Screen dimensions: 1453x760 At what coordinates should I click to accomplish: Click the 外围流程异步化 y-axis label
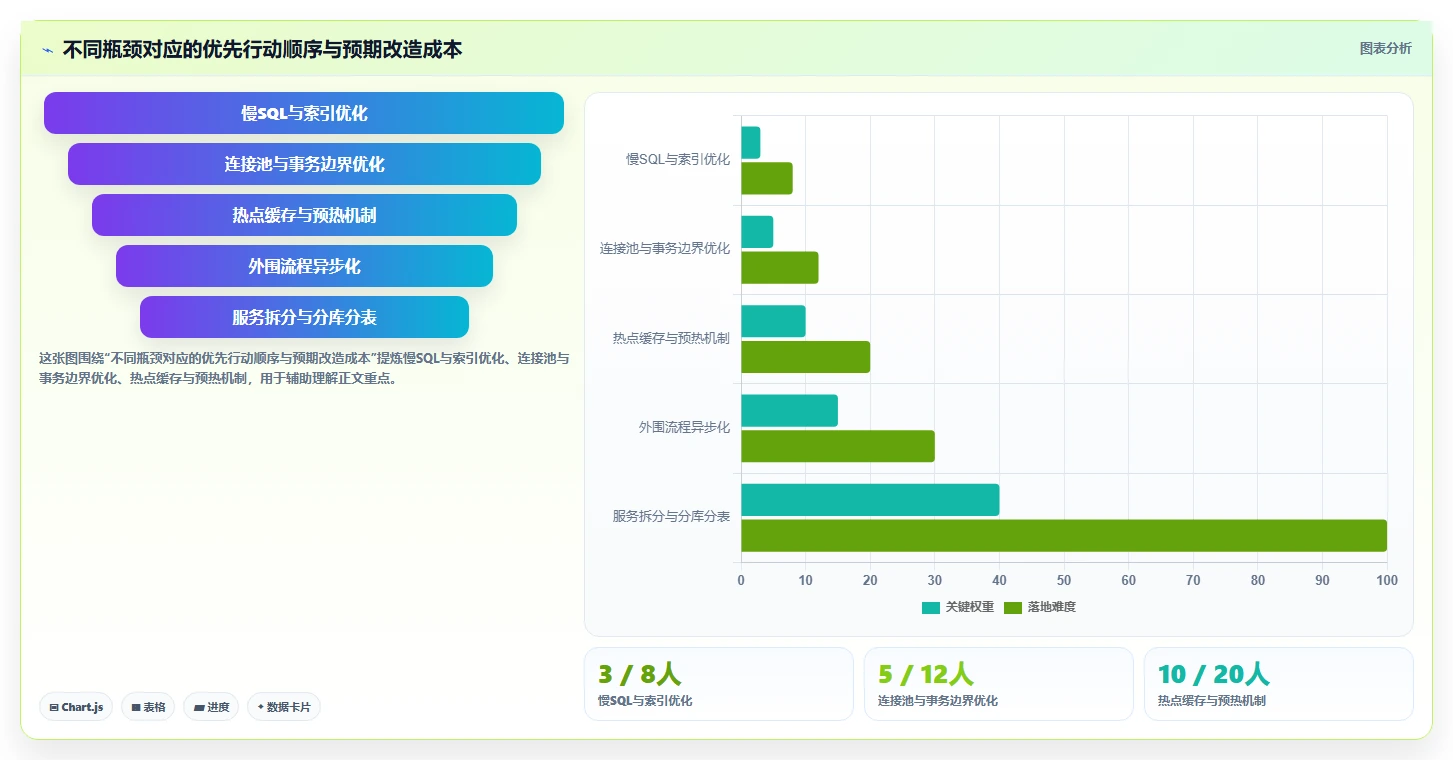(684, 427)
